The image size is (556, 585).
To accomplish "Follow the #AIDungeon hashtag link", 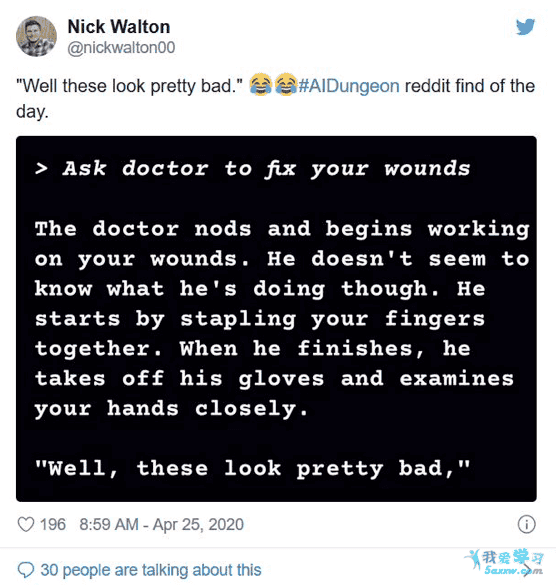I will tap(349, 86).
